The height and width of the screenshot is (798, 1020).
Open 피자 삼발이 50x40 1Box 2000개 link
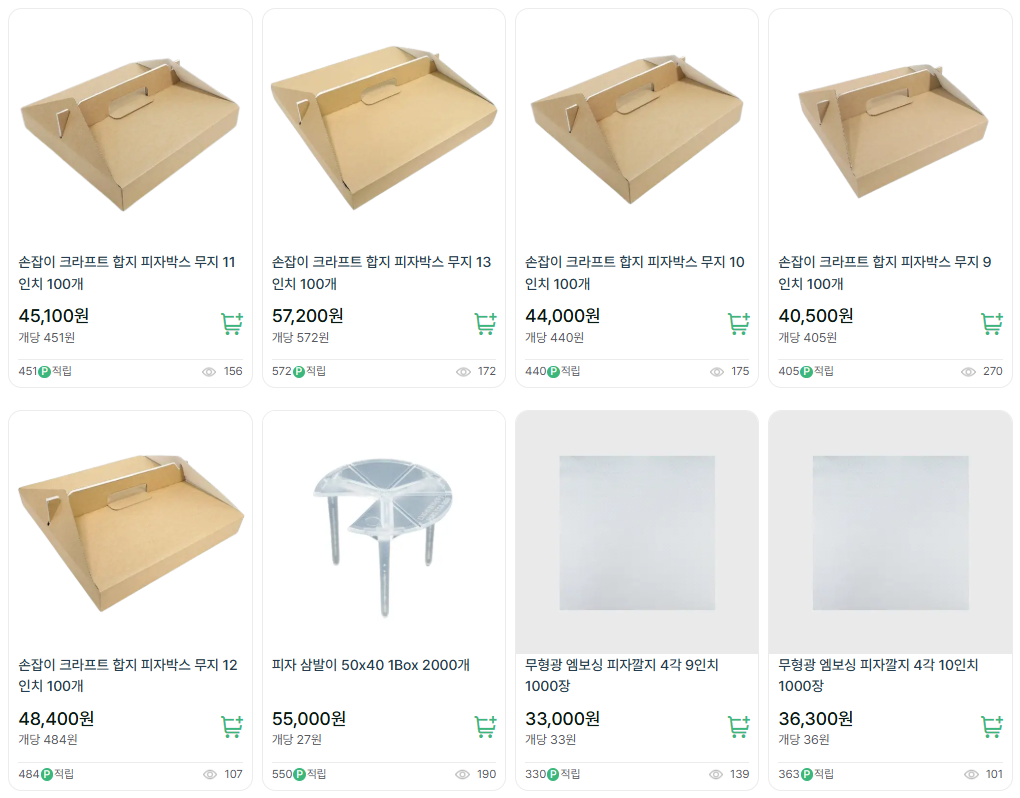371,666
